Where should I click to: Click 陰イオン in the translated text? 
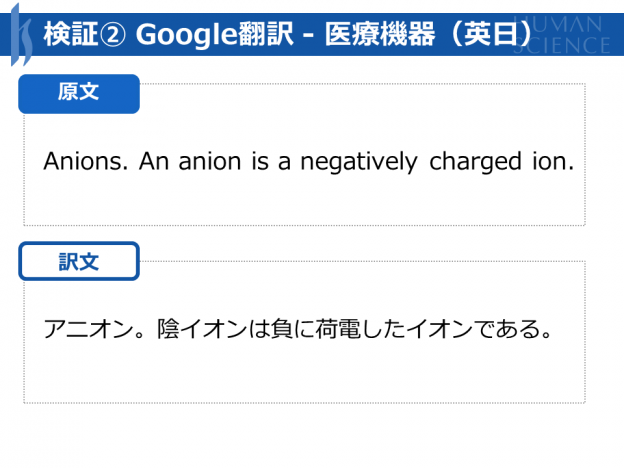202,329
